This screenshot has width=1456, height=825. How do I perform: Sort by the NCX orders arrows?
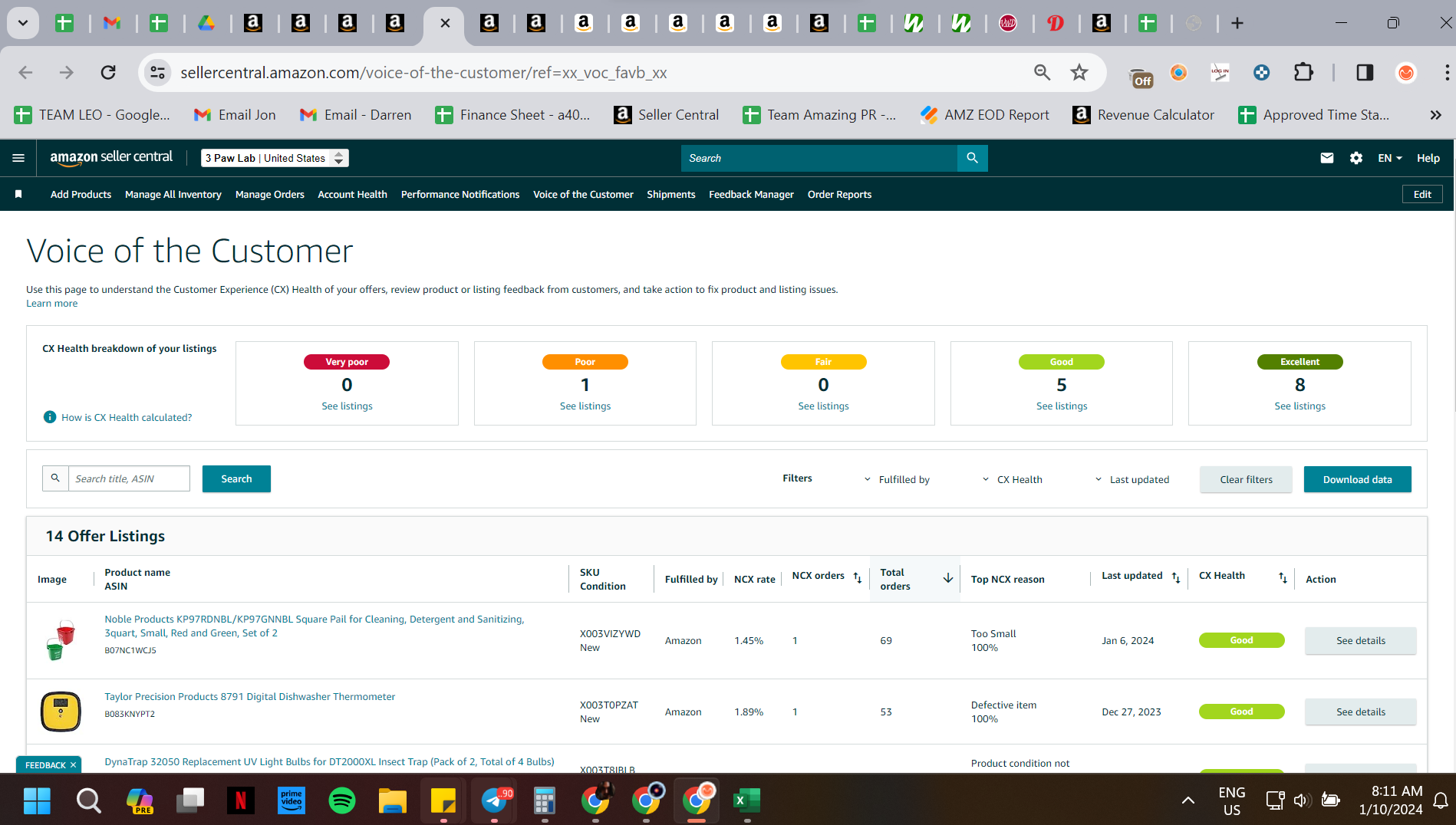pos(858,578)
